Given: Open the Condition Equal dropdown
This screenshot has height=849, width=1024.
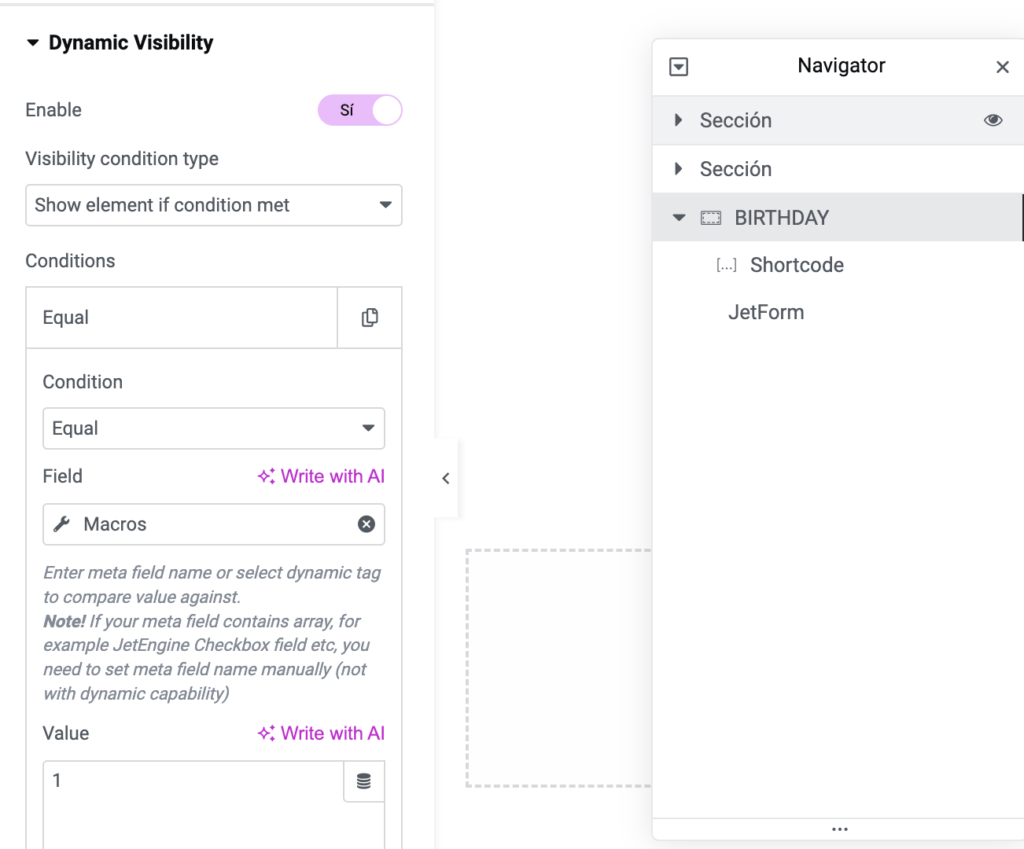Looking at the screenshot, I should [213, 428].
